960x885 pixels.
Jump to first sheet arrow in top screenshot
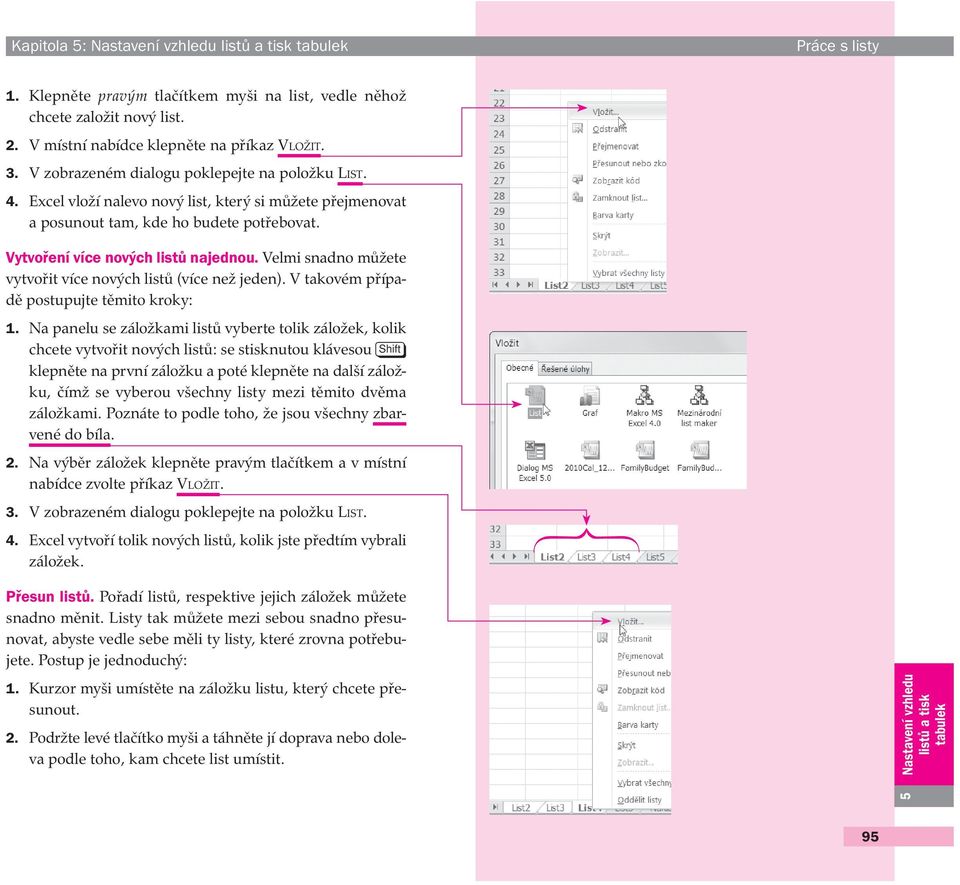(495, 285)
